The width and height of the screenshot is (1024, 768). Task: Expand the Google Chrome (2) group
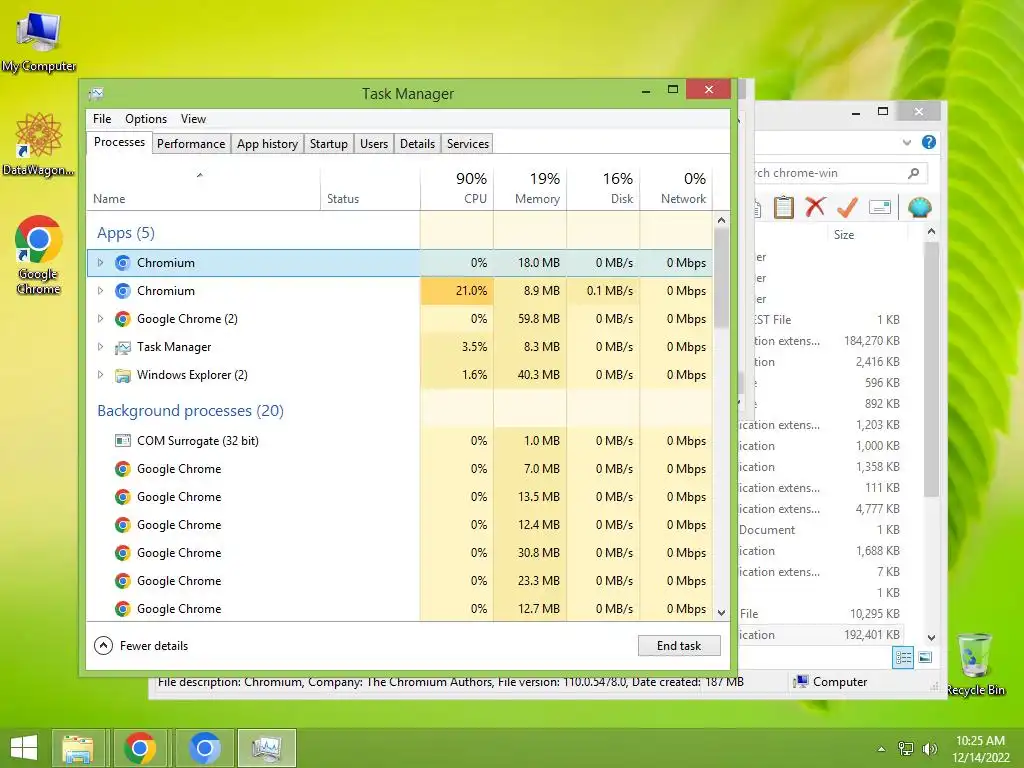pos(100,319)
